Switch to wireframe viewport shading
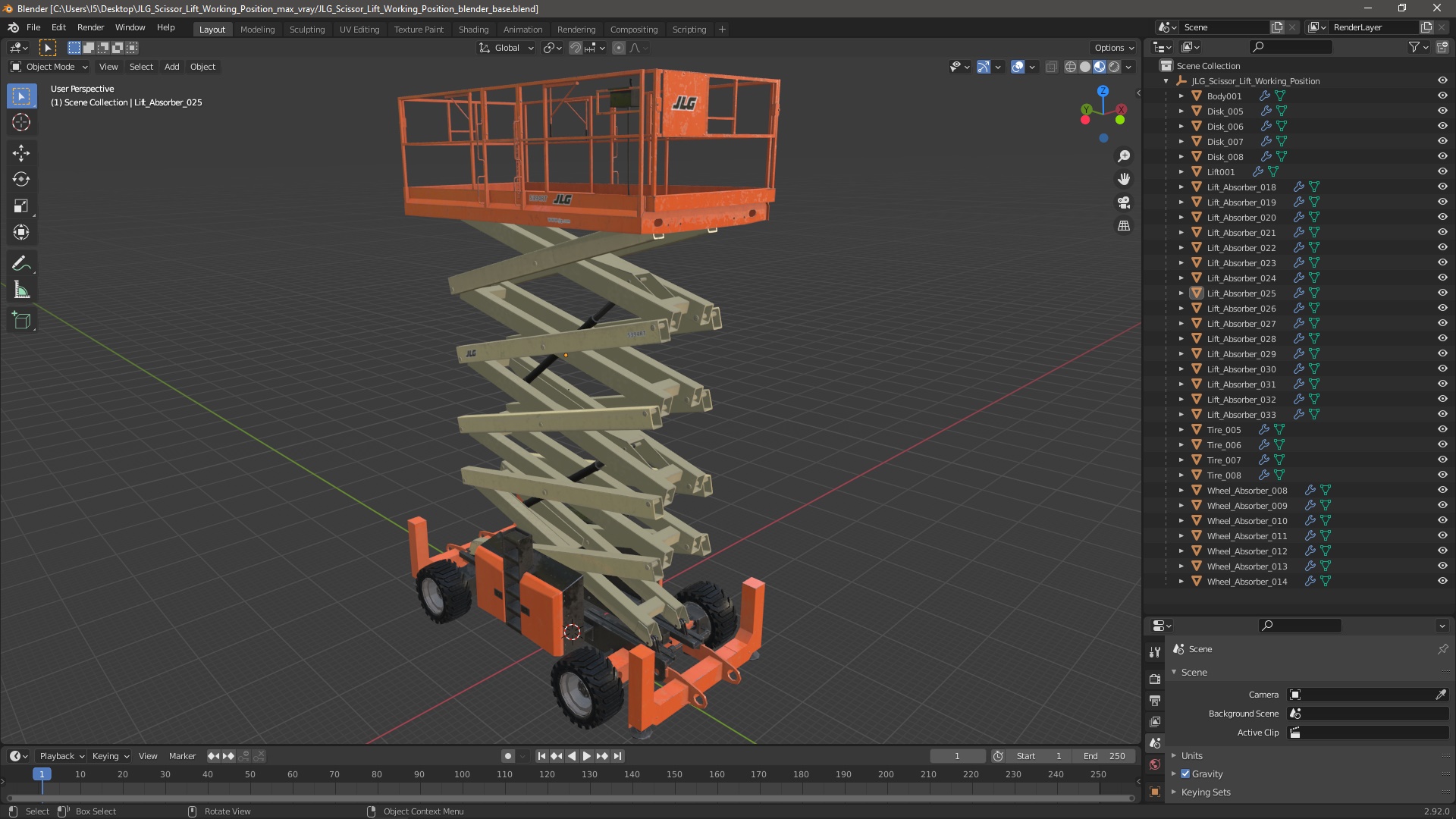Image resolution: width=1456 pixels, height=819 pixels. coord(1071,67)
